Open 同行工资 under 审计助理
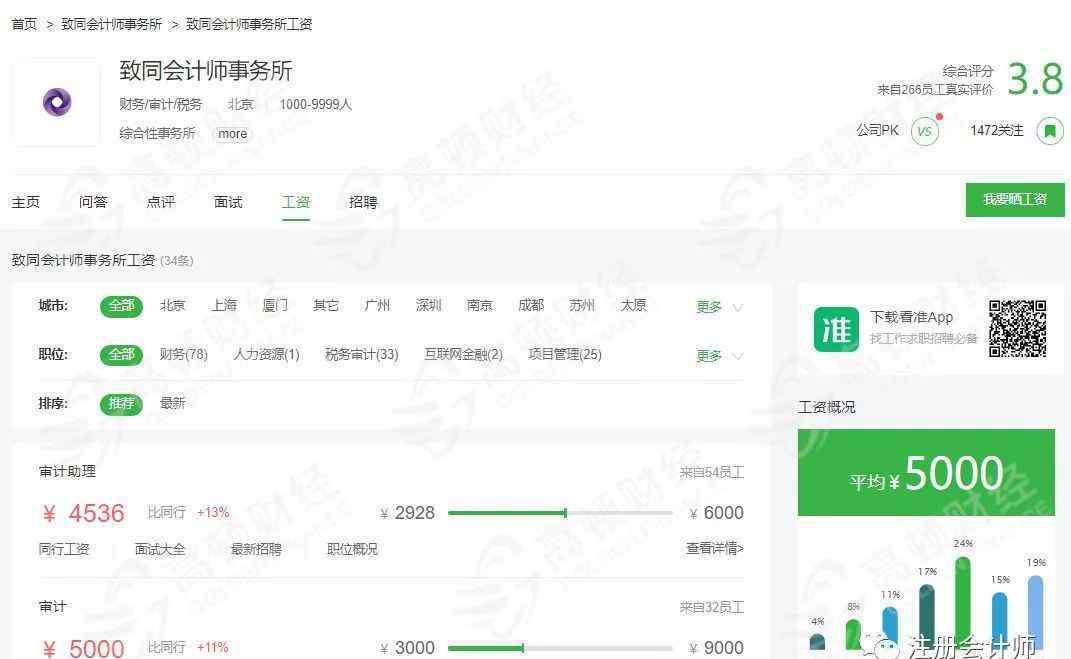 coord(64,549)
